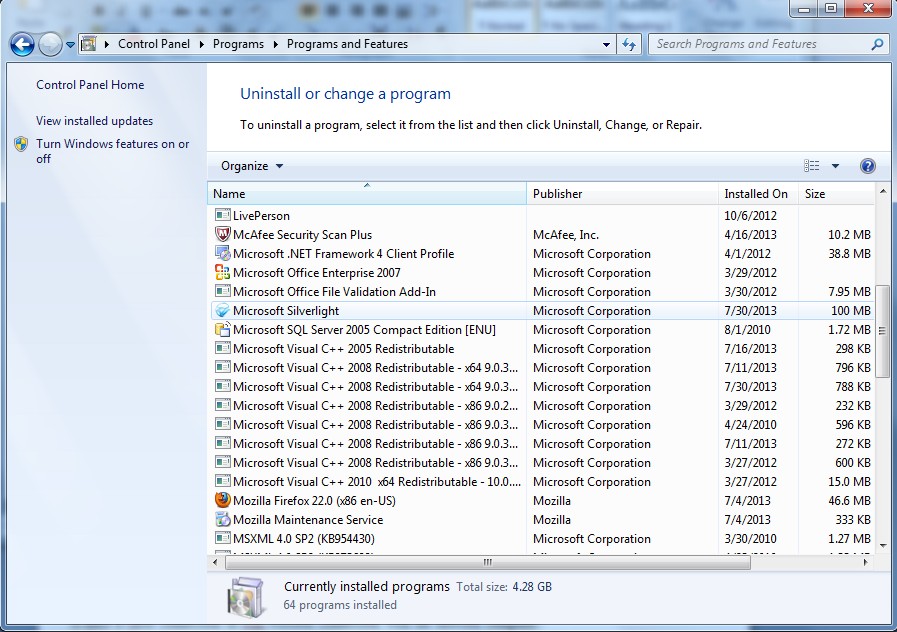897x632 pixels.
Task: Click the Forward navigation arrow button
Action: tap(50, 44)
